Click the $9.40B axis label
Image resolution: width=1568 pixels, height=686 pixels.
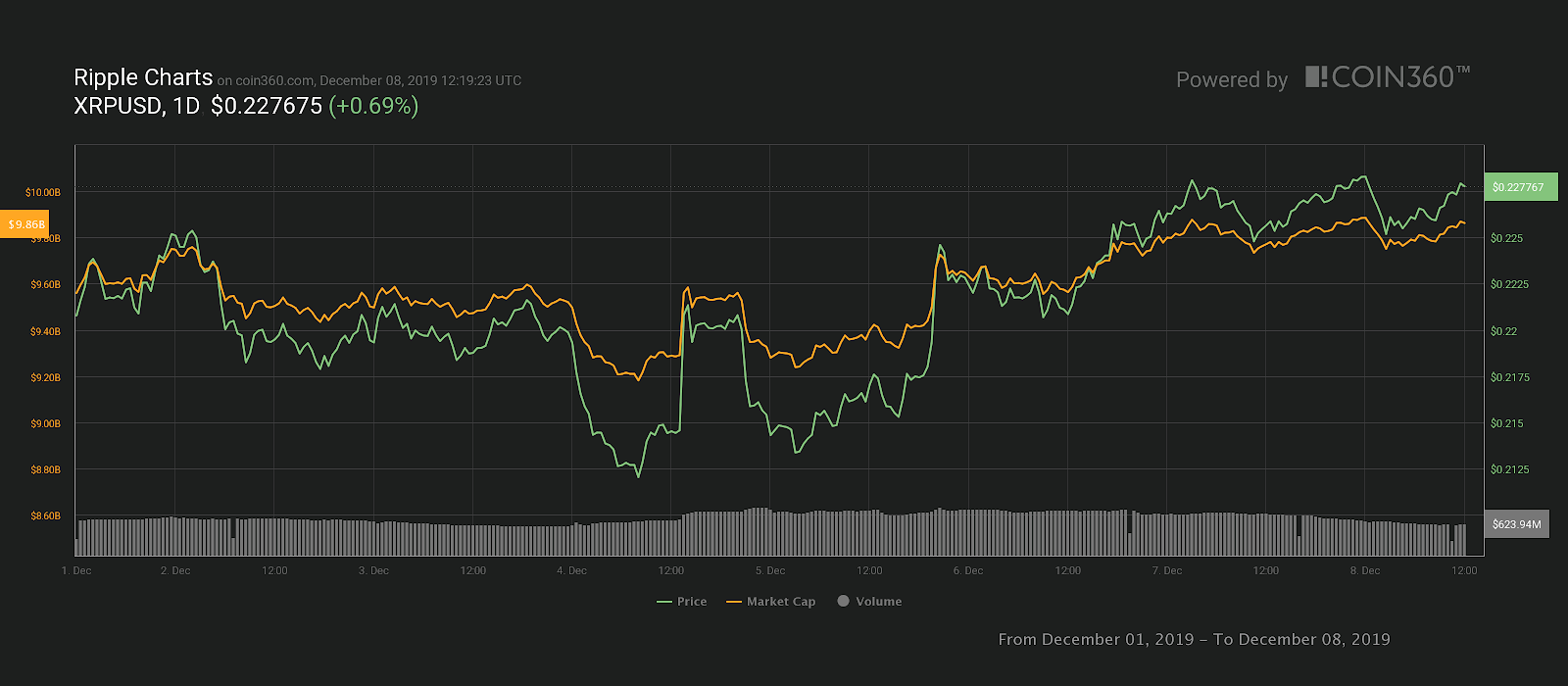click(x=45, y=331)
